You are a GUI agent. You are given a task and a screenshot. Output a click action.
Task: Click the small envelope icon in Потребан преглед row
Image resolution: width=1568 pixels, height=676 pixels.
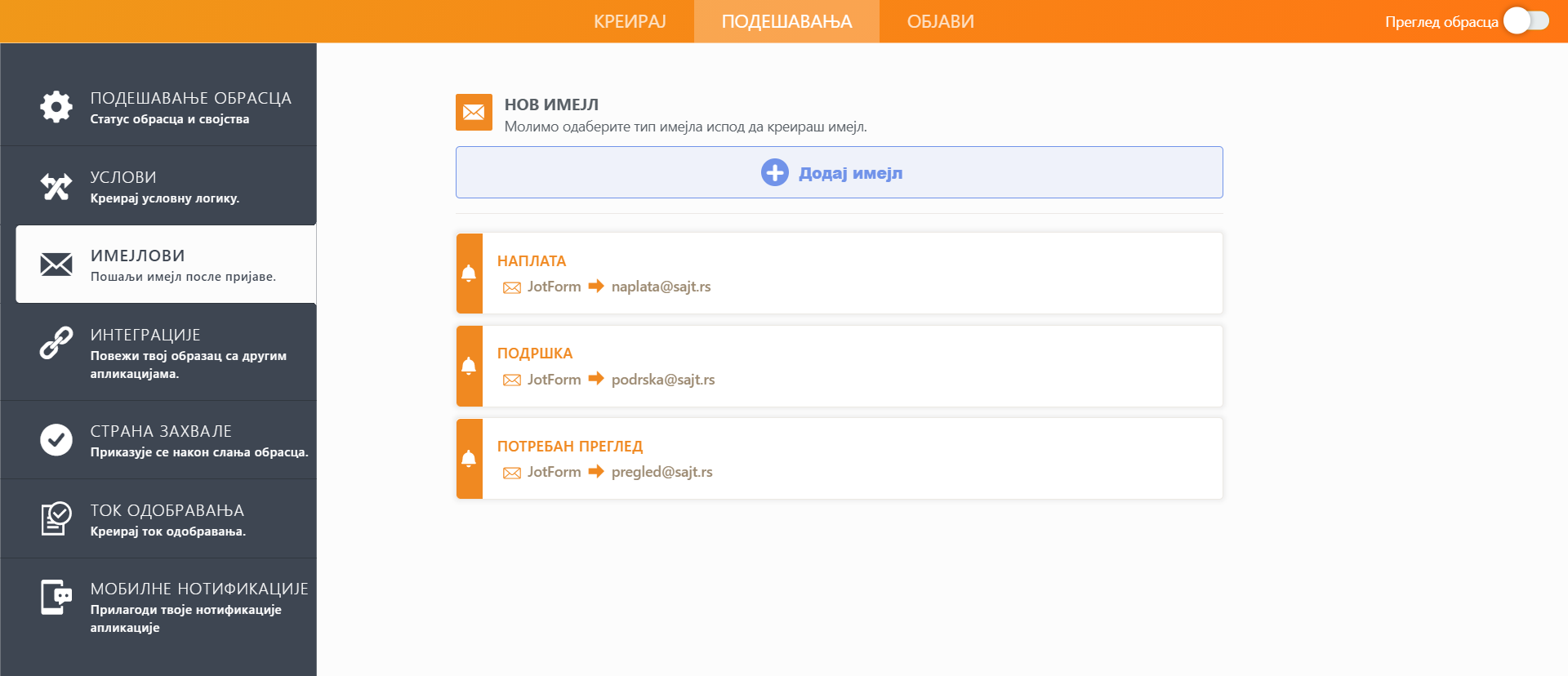tap(512, 473)
